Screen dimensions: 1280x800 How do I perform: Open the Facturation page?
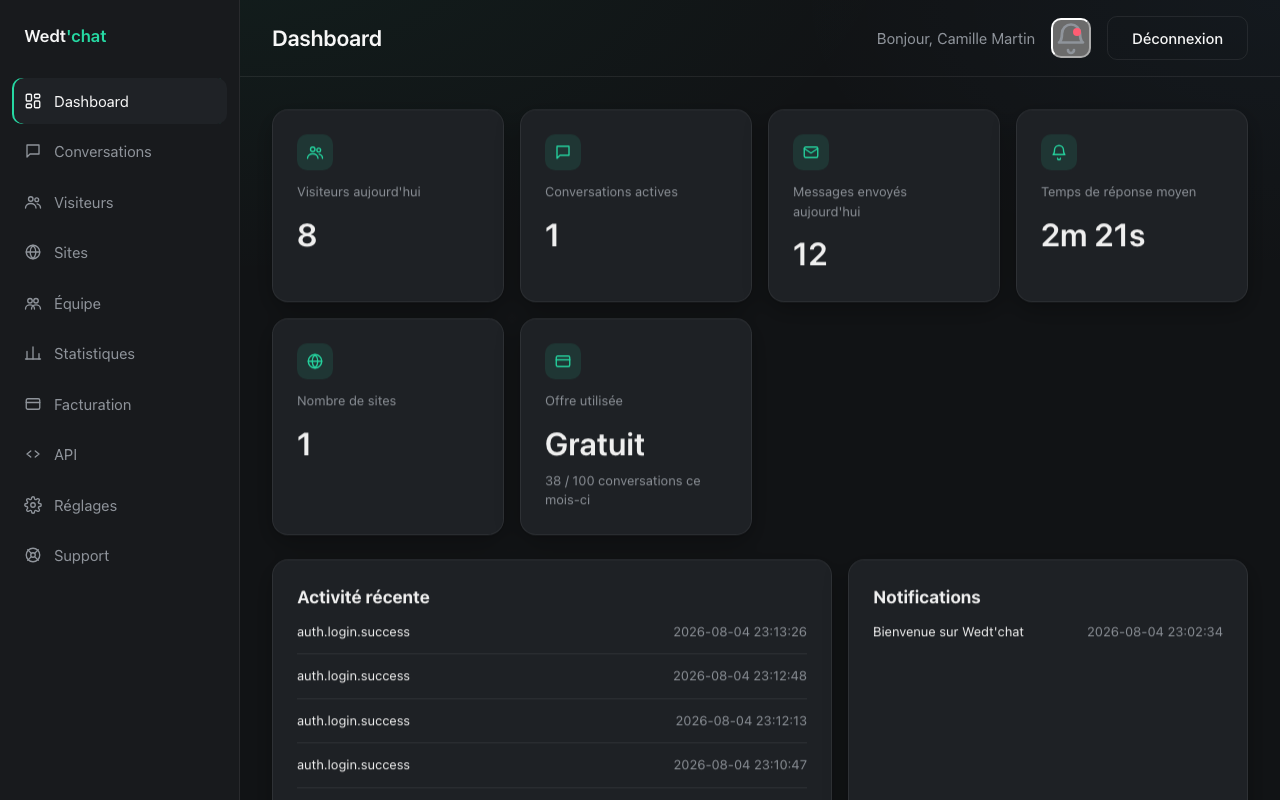(120, 404)
